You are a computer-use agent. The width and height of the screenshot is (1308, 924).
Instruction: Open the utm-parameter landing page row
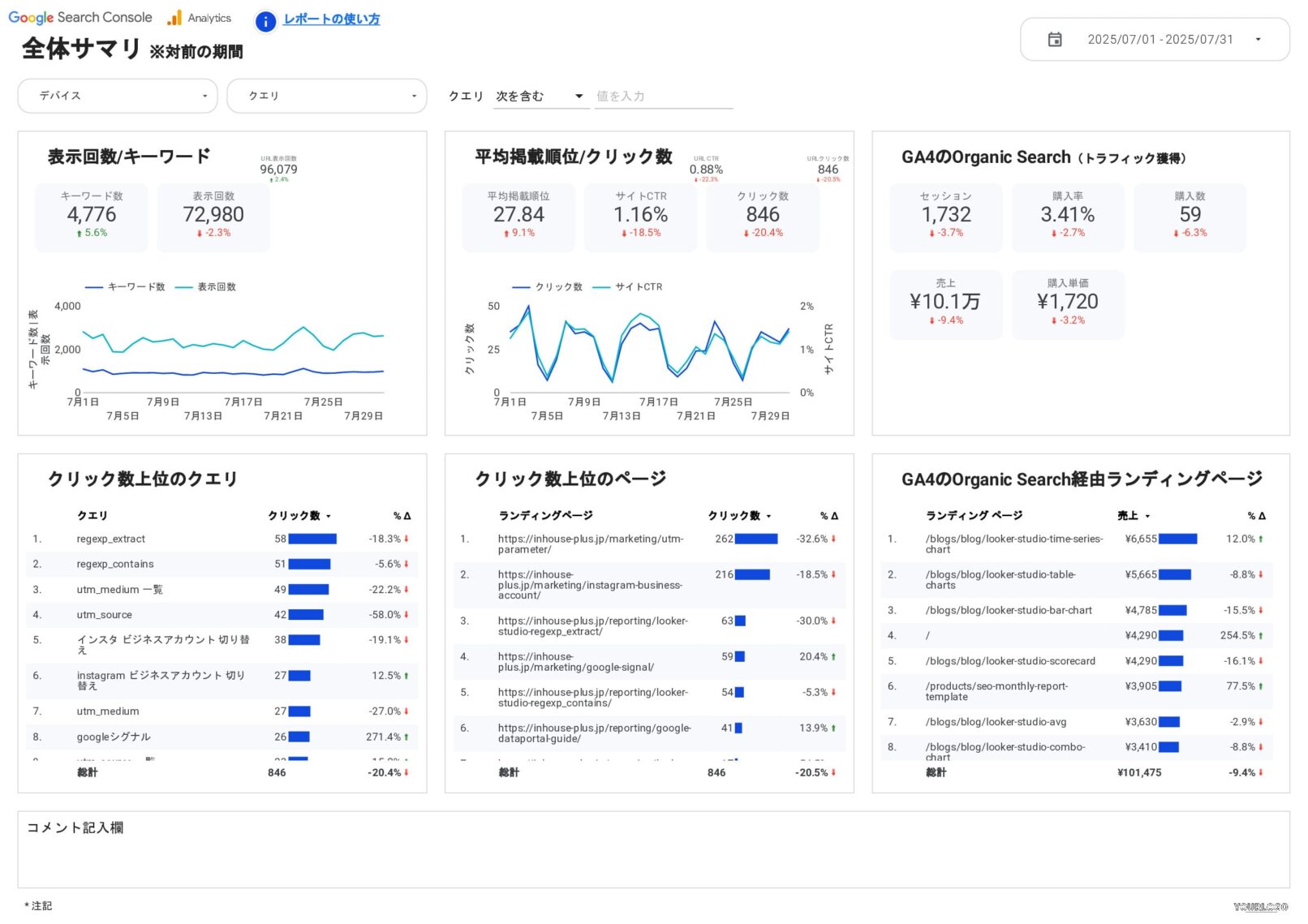590,544
